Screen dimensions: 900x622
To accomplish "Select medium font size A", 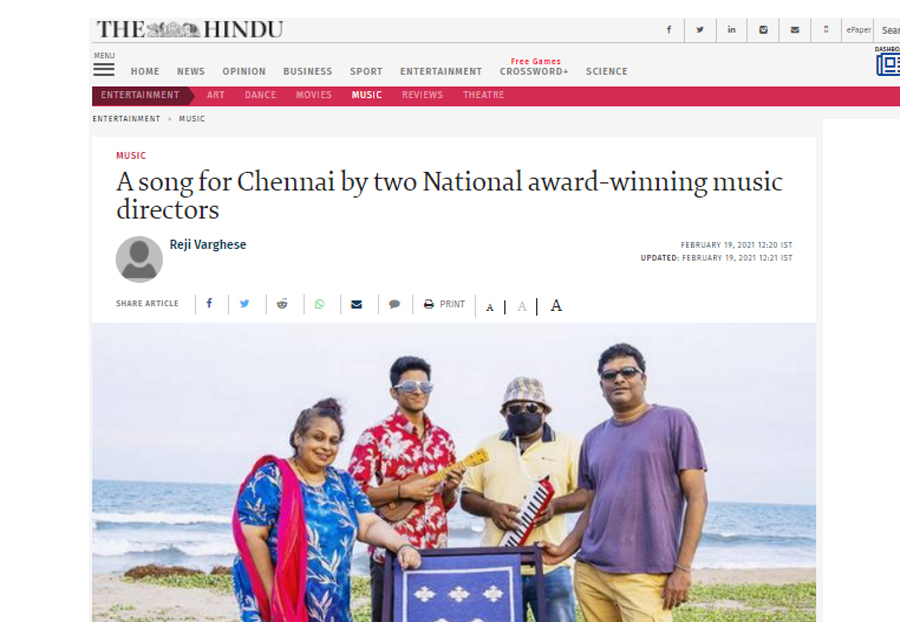I will point(521,306).
